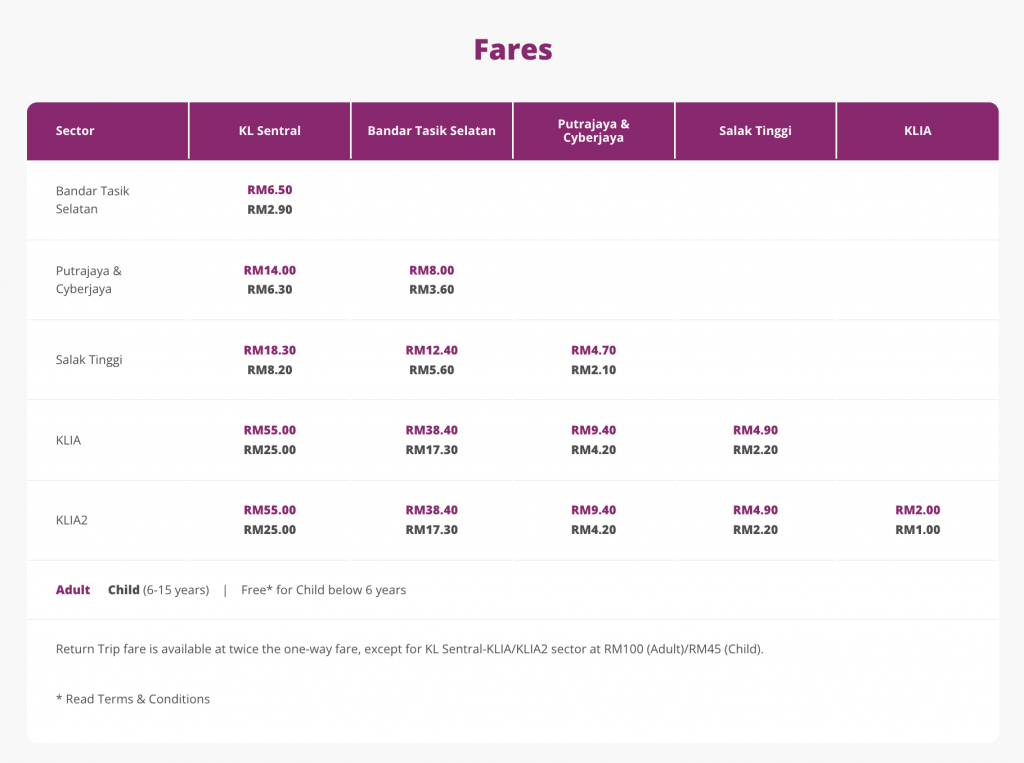Select the Adult legend label
Screen dimensions: 1024x763
coord(73,590)
